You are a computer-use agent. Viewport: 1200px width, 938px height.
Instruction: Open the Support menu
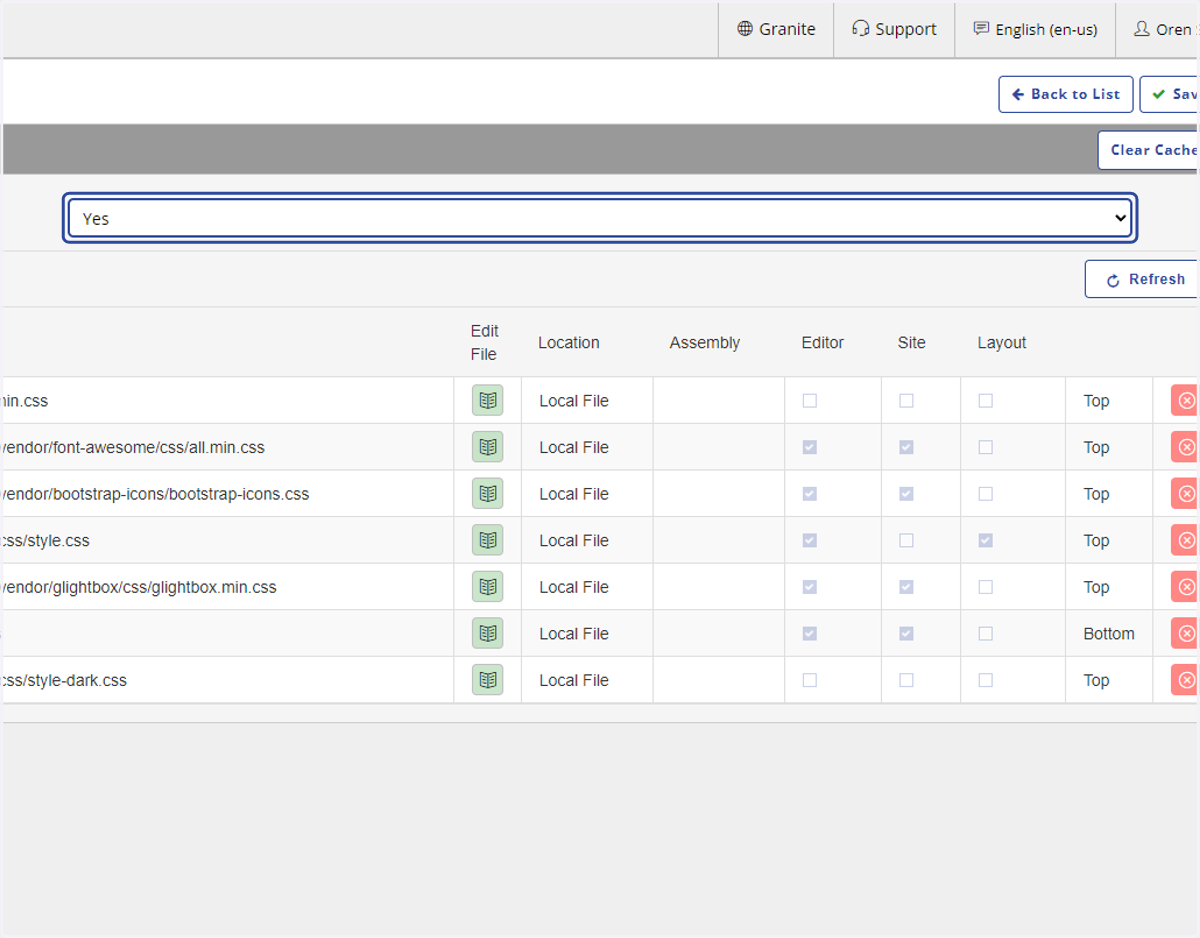point(894,29)
